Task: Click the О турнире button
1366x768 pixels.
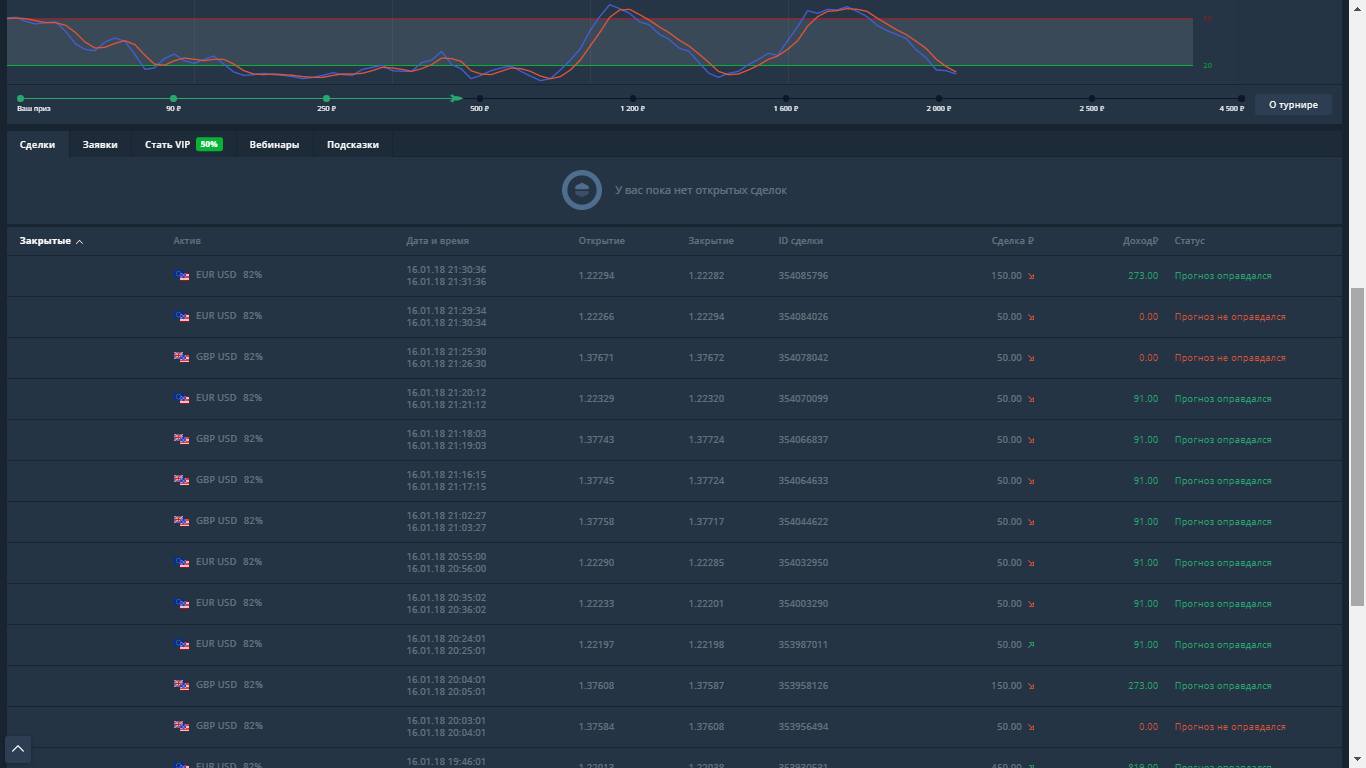Action: click(x=1293, y=104)
